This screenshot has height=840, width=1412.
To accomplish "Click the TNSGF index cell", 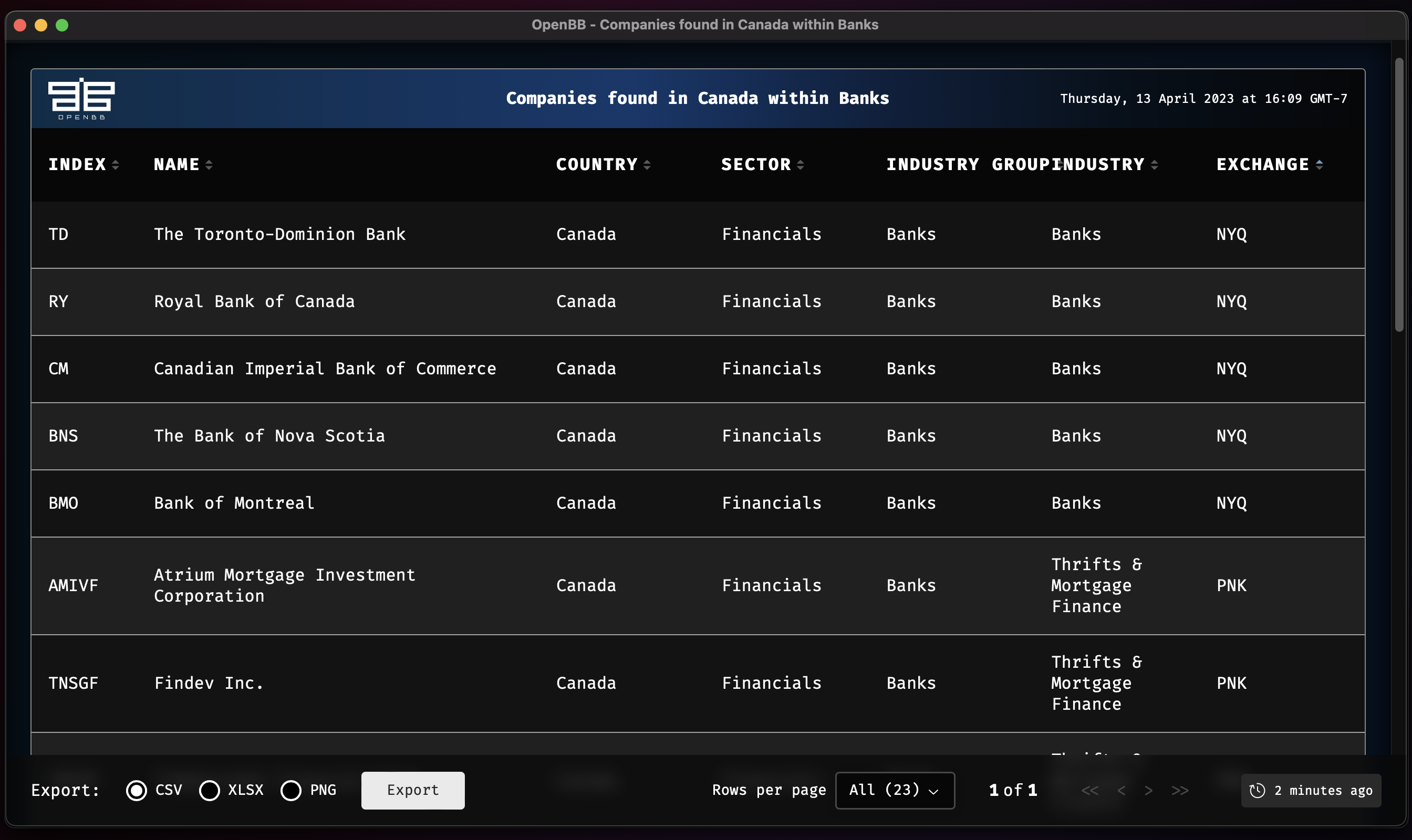I will click(73, 683).
